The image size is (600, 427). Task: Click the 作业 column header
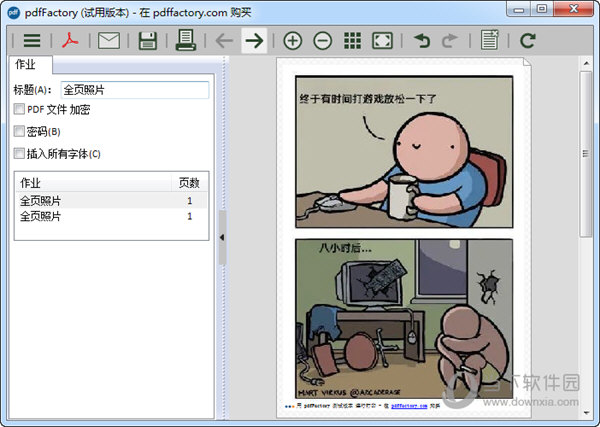(93, 183)
